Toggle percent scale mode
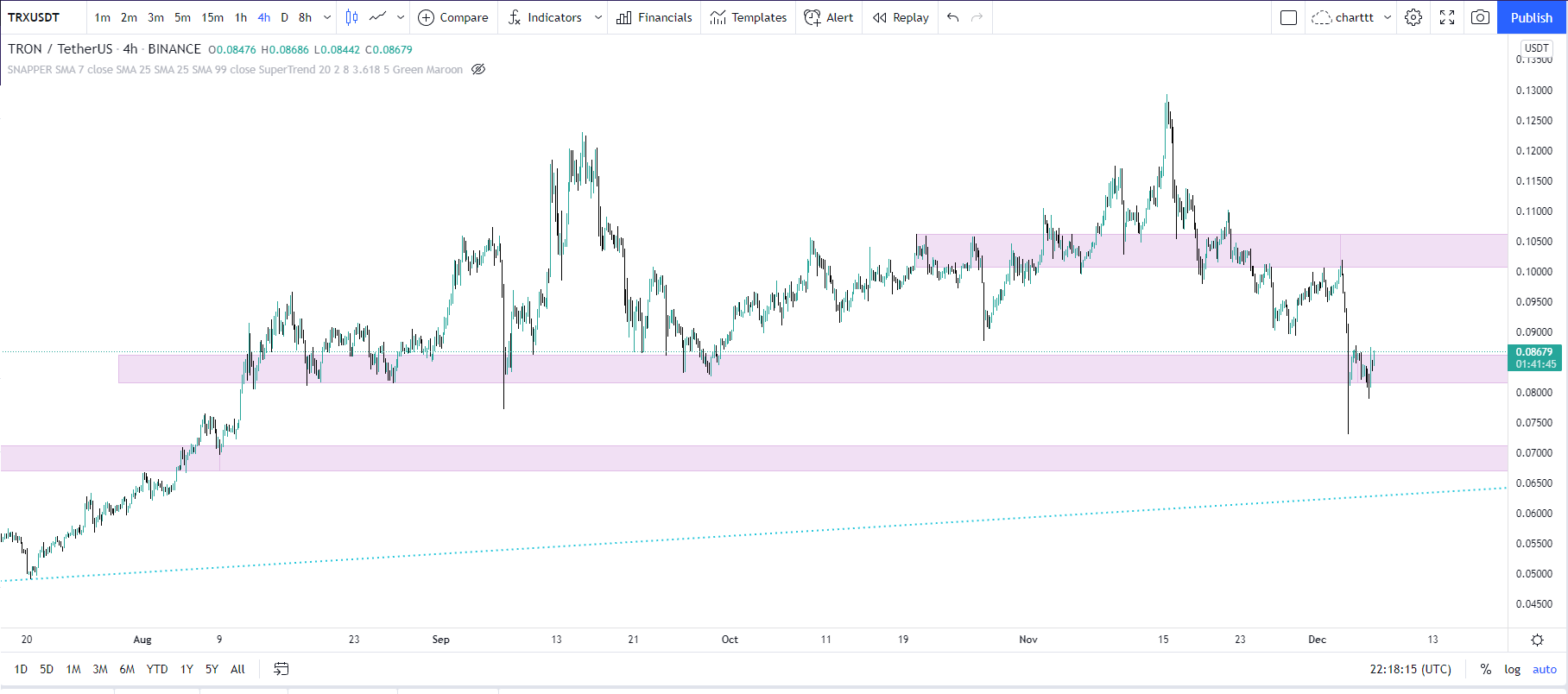 tap(1485, 669)
